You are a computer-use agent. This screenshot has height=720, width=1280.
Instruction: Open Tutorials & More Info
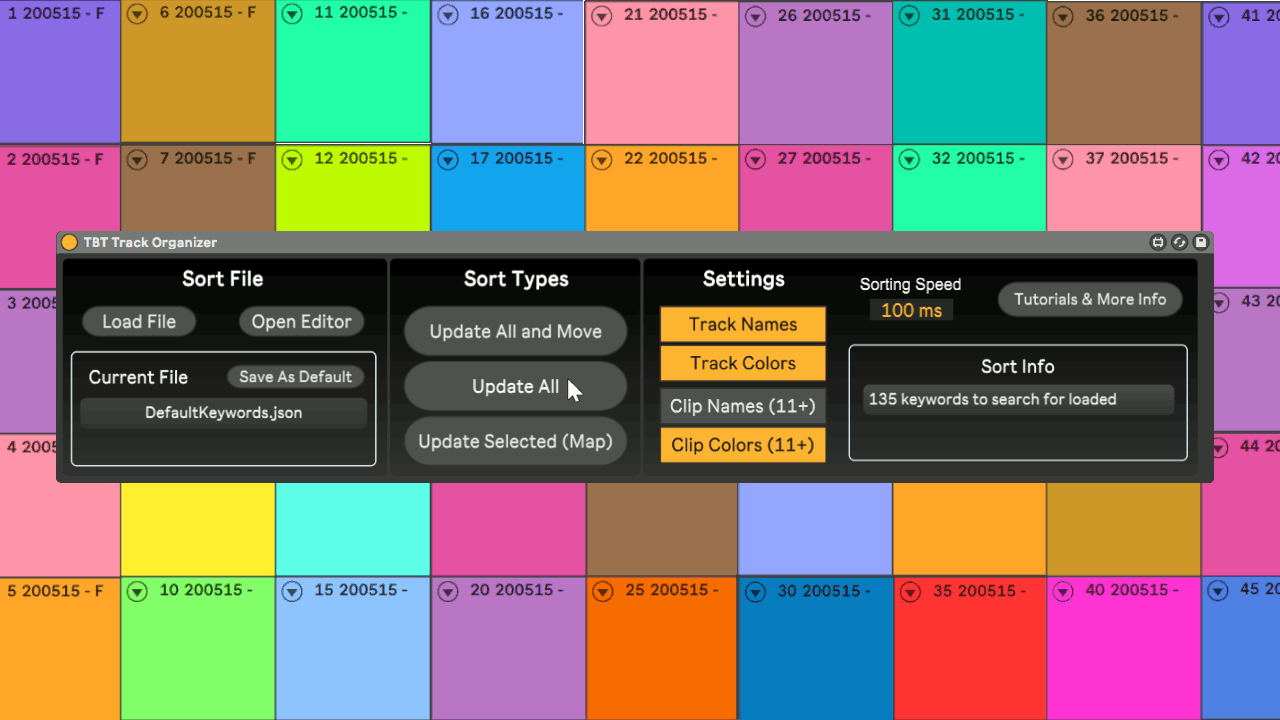coord(1089,299)
